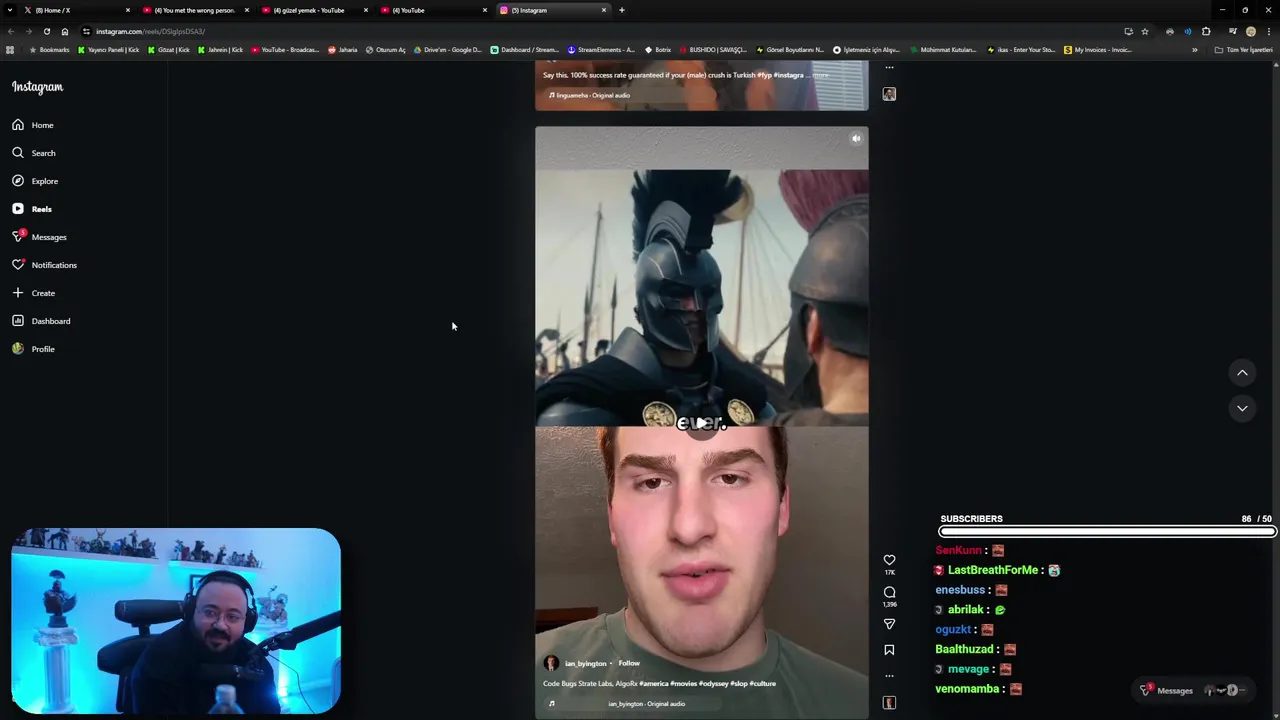Follow ian_byington
This screenshot has height=720, width=1280.
coord(629,663)
